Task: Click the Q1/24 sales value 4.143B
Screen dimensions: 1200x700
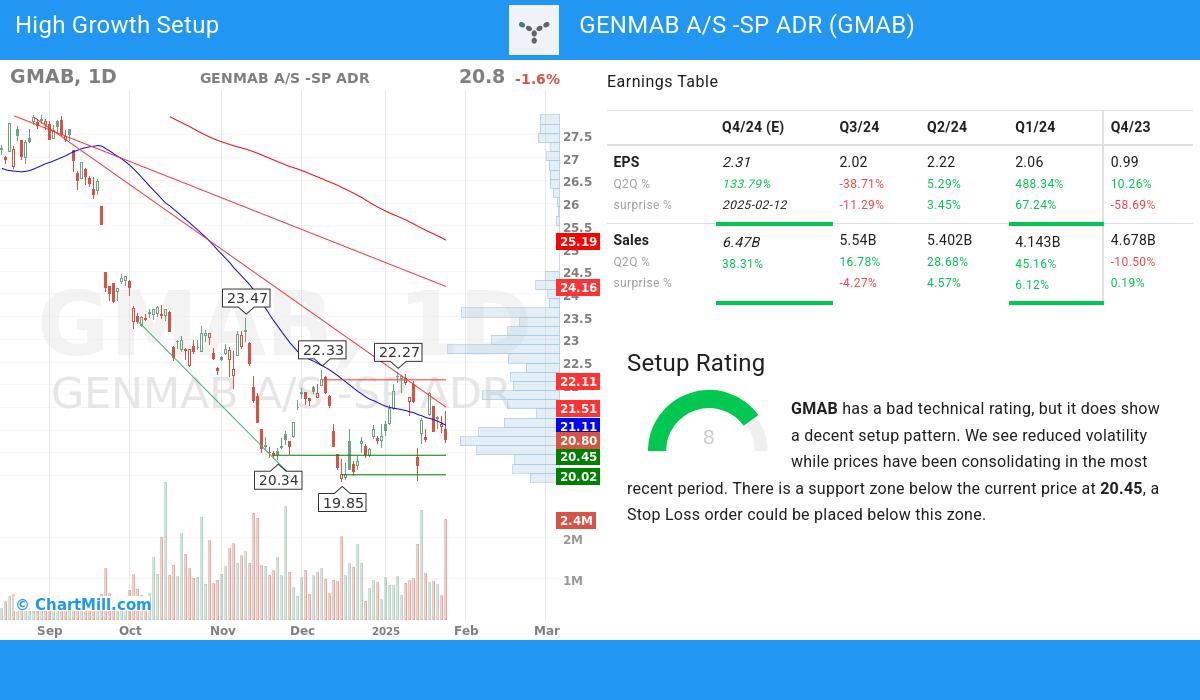Action: [1037, 241]
